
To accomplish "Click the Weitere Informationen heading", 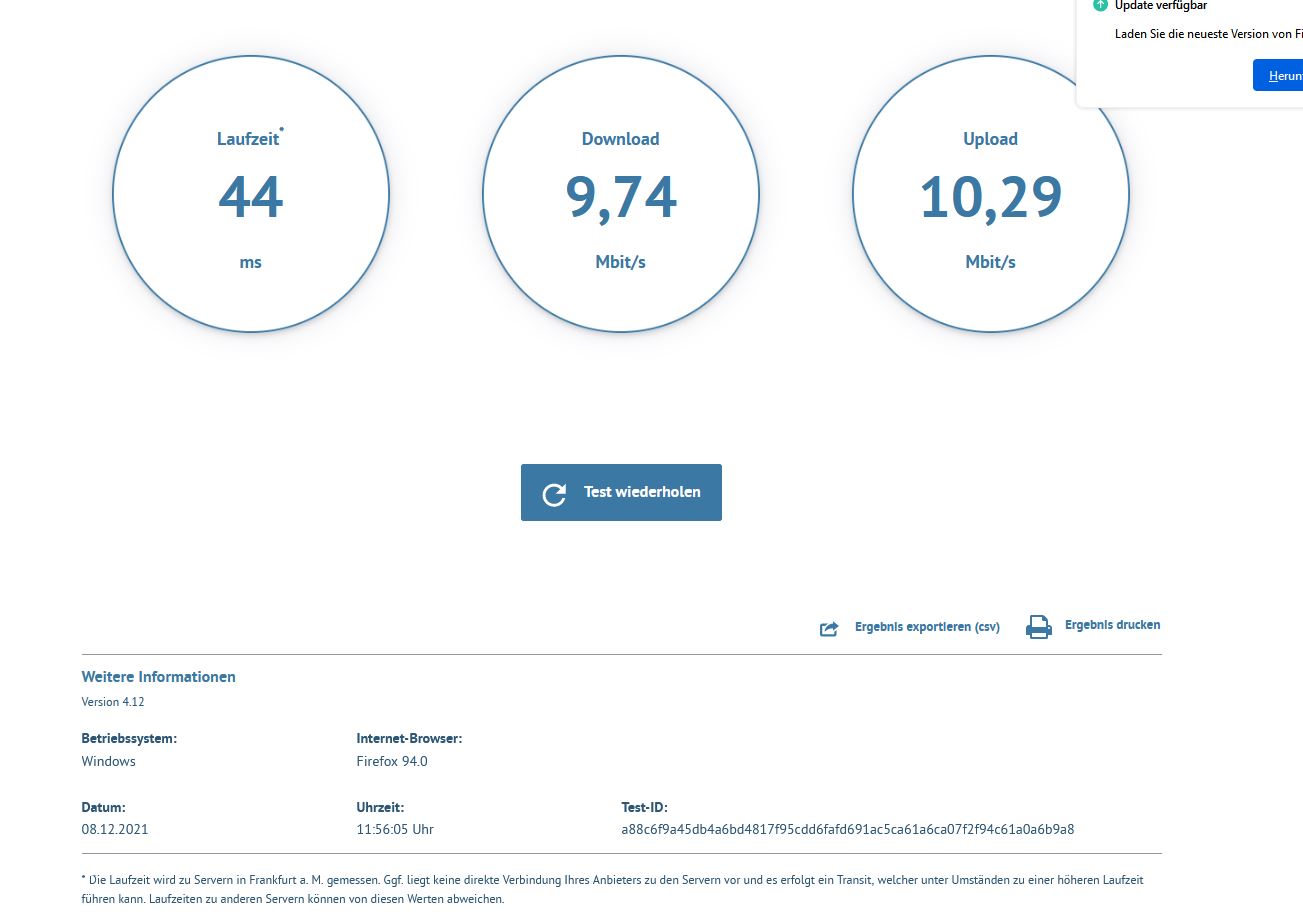I will (x=159, y=677).
